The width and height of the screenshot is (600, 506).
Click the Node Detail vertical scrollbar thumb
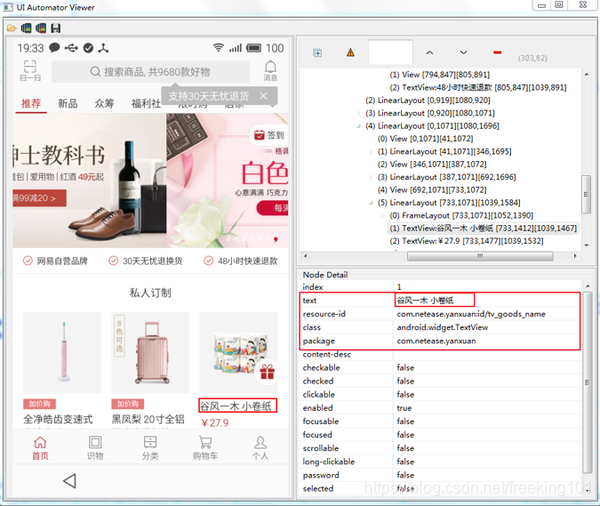(587, 383)
